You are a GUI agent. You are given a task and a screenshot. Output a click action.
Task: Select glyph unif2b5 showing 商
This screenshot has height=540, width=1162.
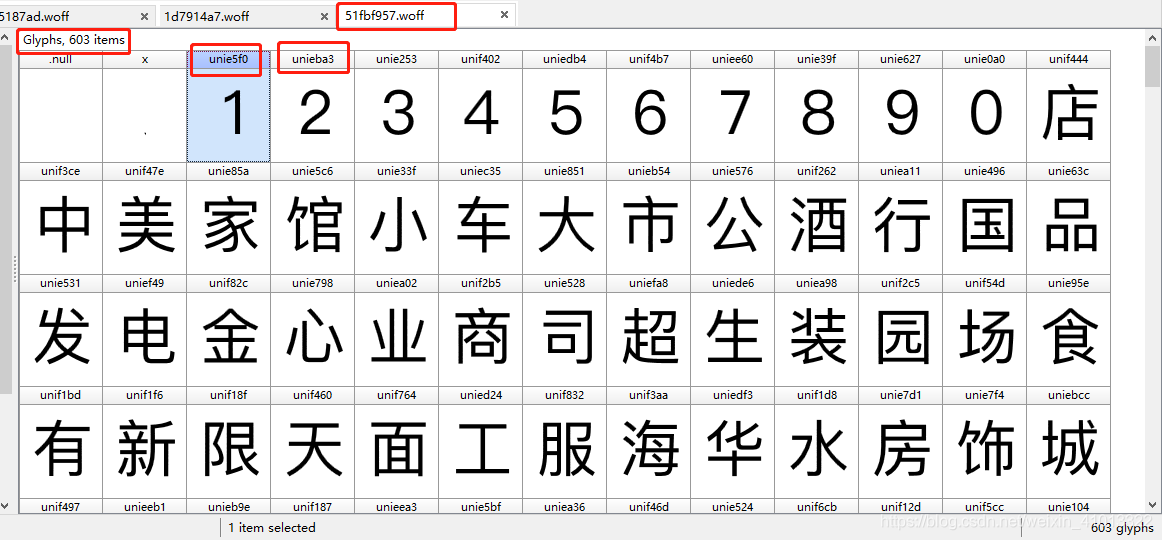pyautogui.click(x=480, y=330)
